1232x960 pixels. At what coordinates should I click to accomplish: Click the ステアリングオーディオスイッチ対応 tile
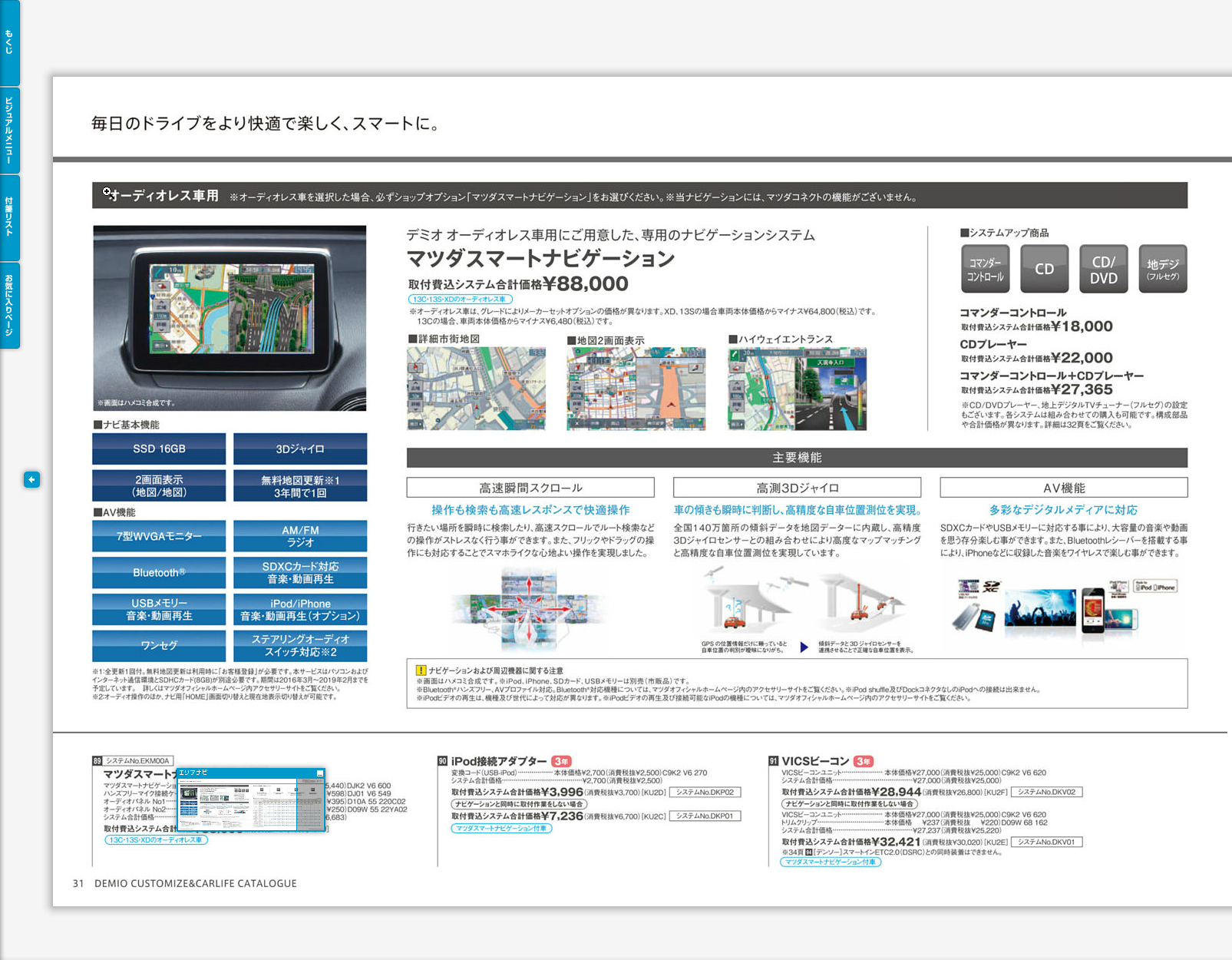(300, 646)
